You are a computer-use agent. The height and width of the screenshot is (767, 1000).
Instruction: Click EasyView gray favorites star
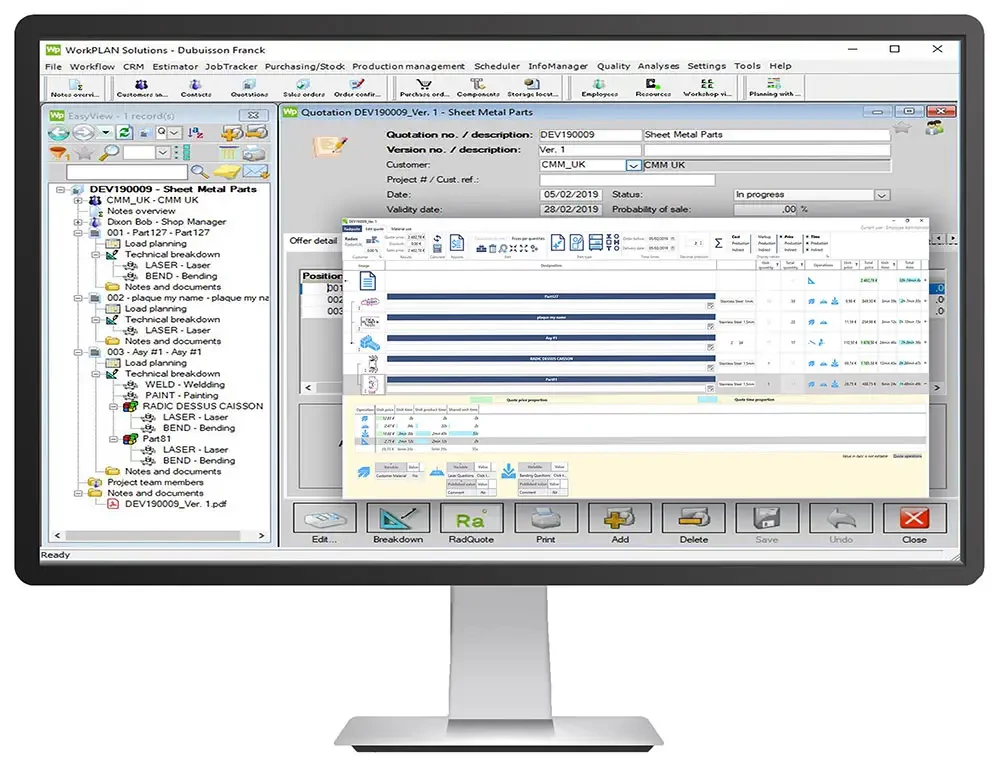click(x=84, y=153)
